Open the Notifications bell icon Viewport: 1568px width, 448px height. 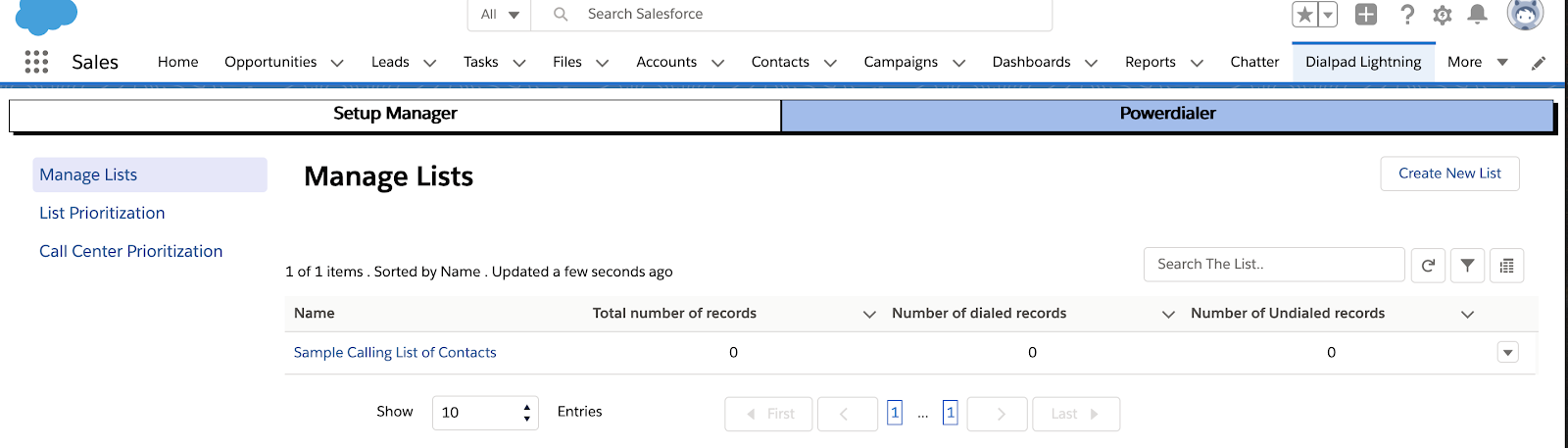coord(1478,14)
